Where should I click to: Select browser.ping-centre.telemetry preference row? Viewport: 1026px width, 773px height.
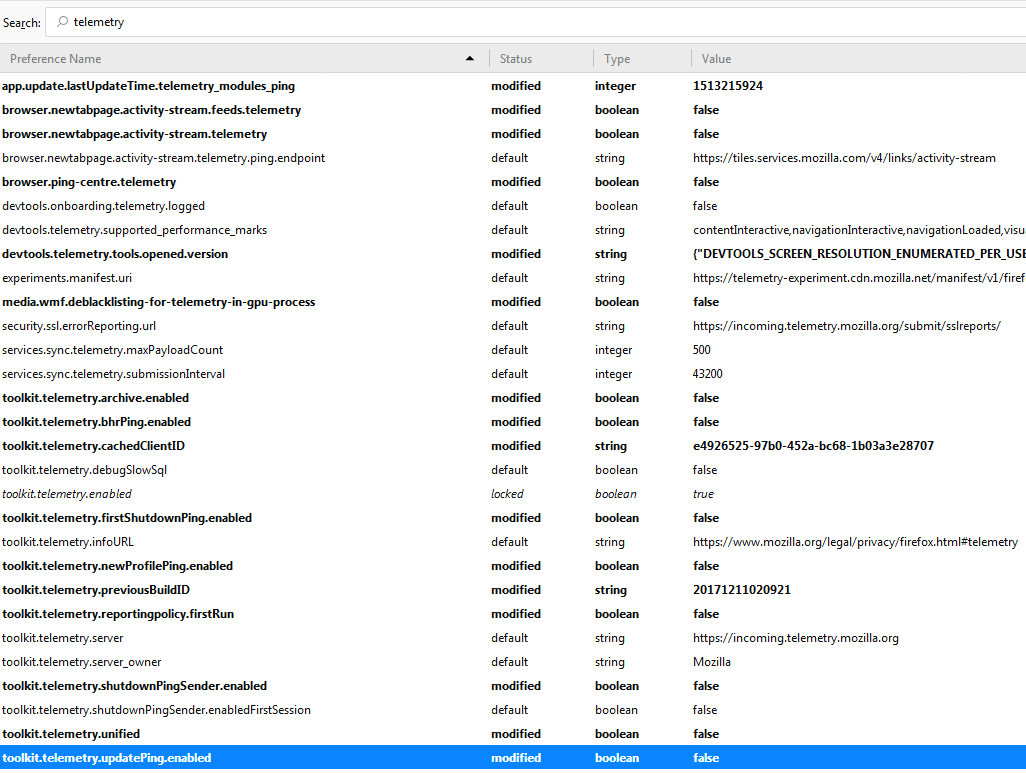(x=89, y=182)
